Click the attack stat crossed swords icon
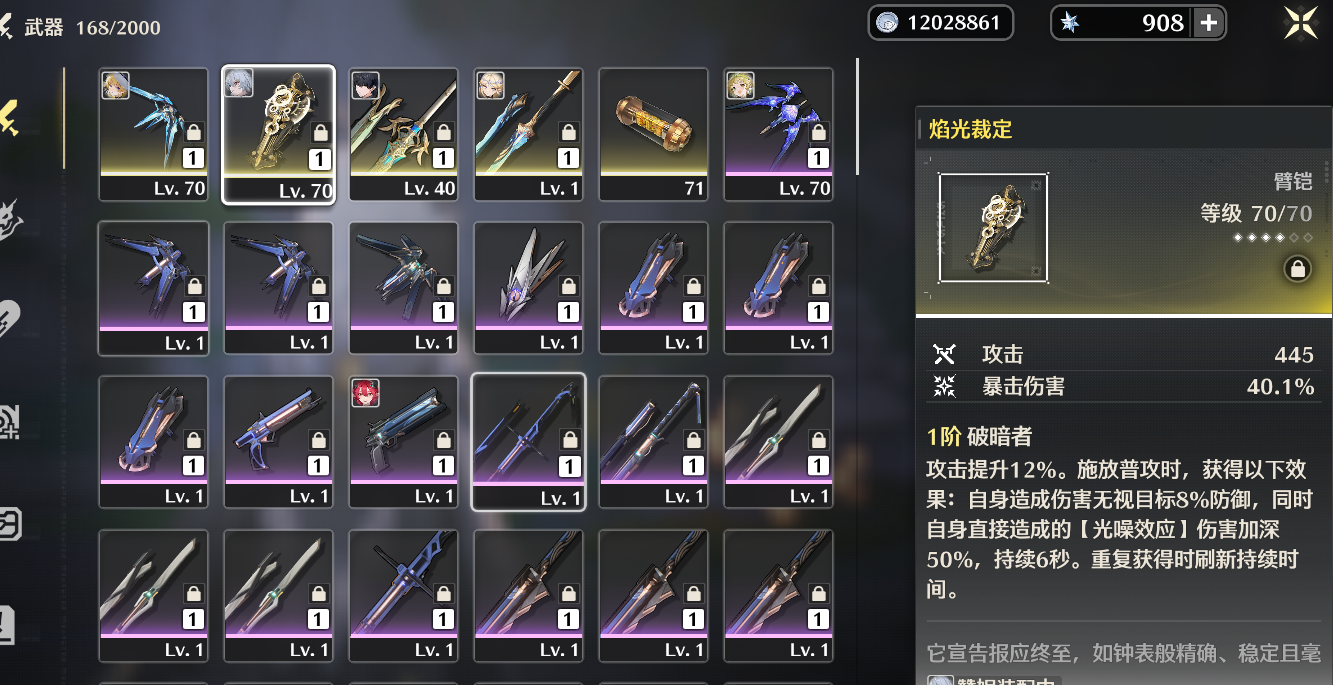 click(944, 354)
